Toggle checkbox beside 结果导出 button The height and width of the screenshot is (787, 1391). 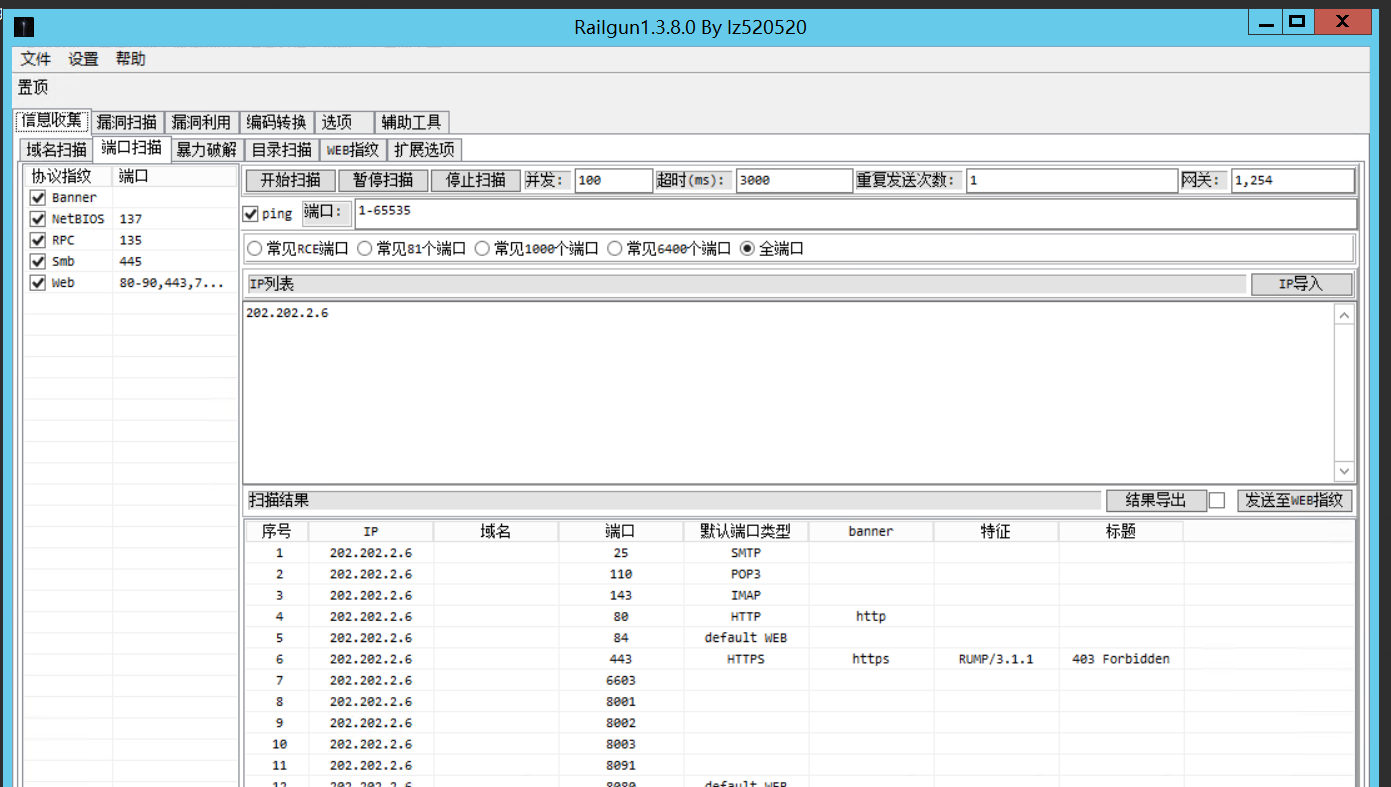[x=1217, y=500]
